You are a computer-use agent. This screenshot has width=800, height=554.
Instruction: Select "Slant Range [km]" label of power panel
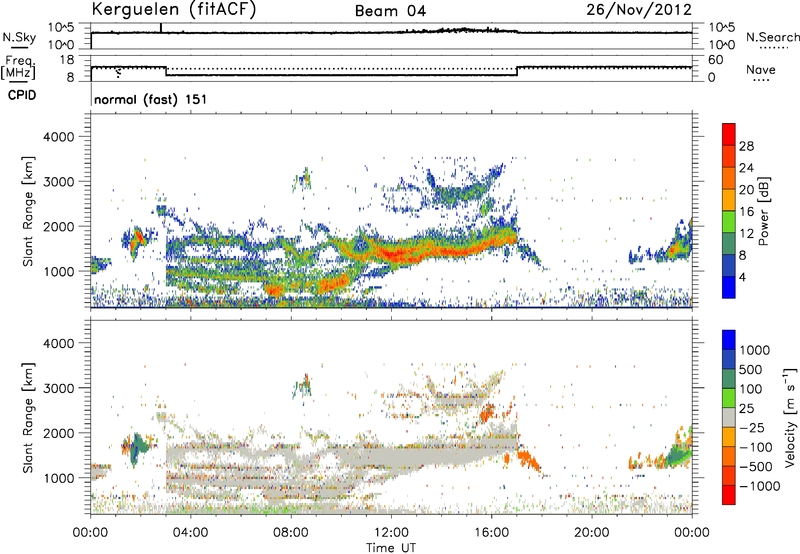click(28, 211)
